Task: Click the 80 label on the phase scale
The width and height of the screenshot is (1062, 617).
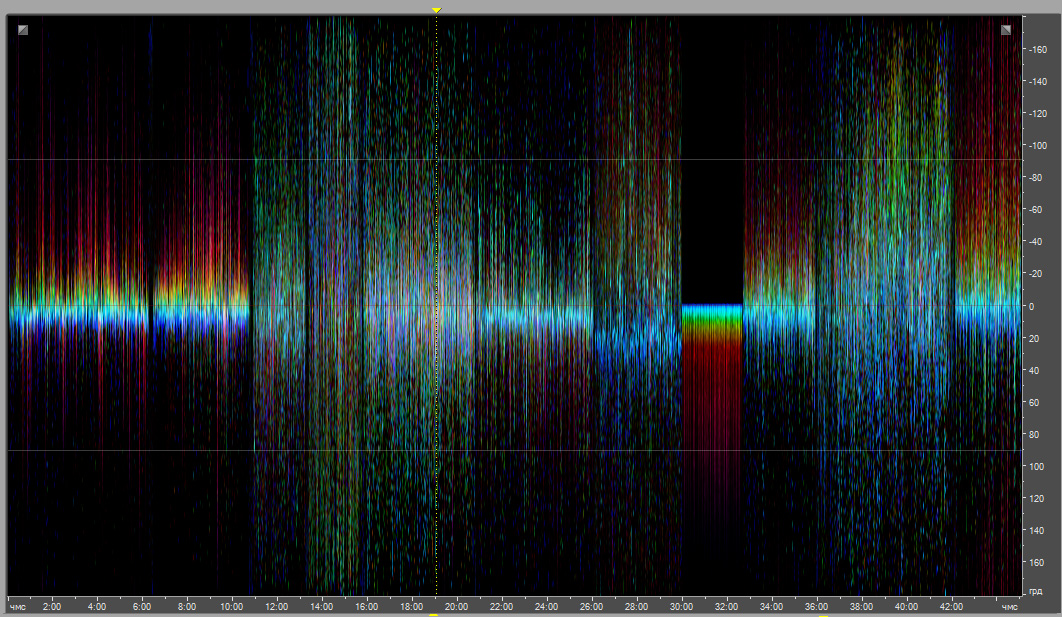Action: click(x=1033, y=435)
